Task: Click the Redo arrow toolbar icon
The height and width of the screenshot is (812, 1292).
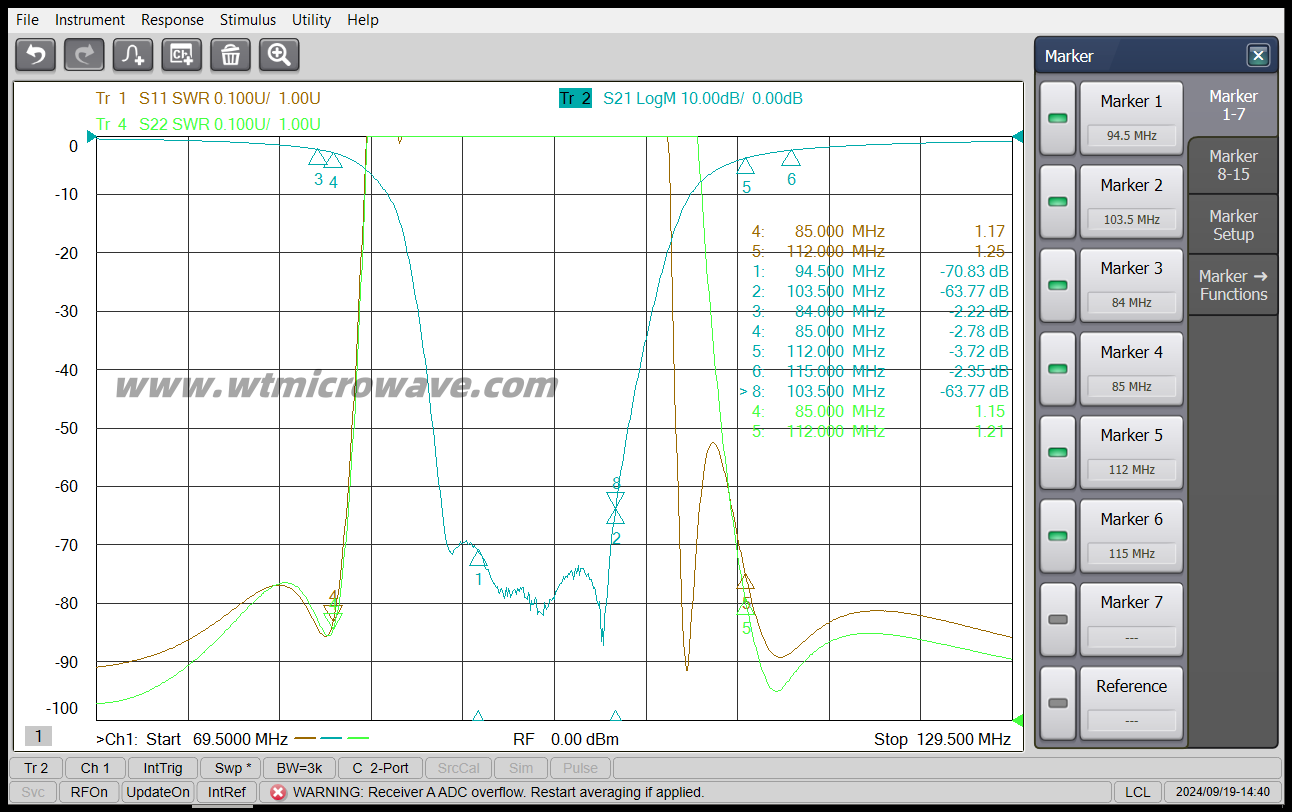Action: 84,54
